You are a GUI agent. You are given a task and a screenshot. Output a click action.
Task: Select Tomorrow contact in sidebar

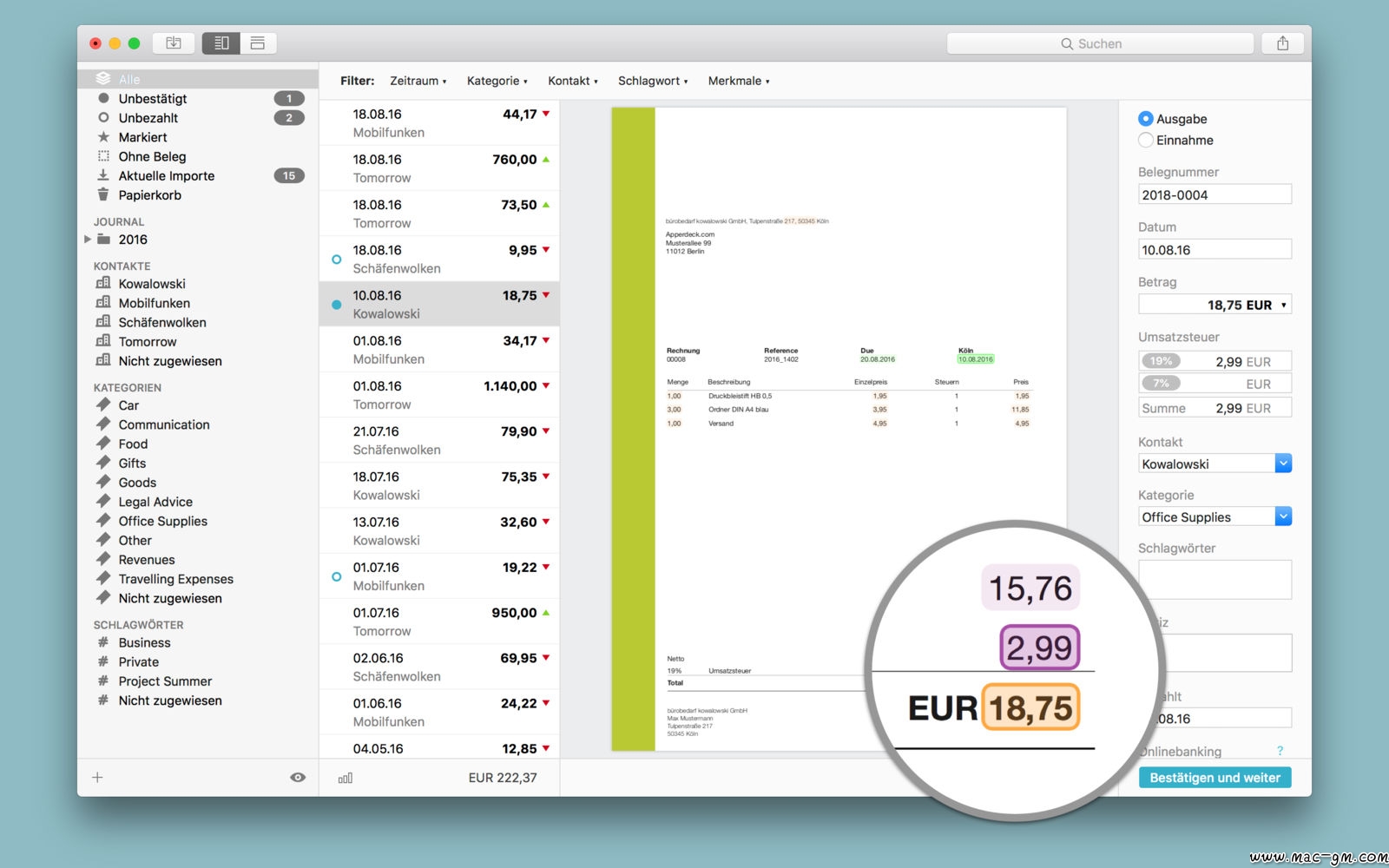199,342
